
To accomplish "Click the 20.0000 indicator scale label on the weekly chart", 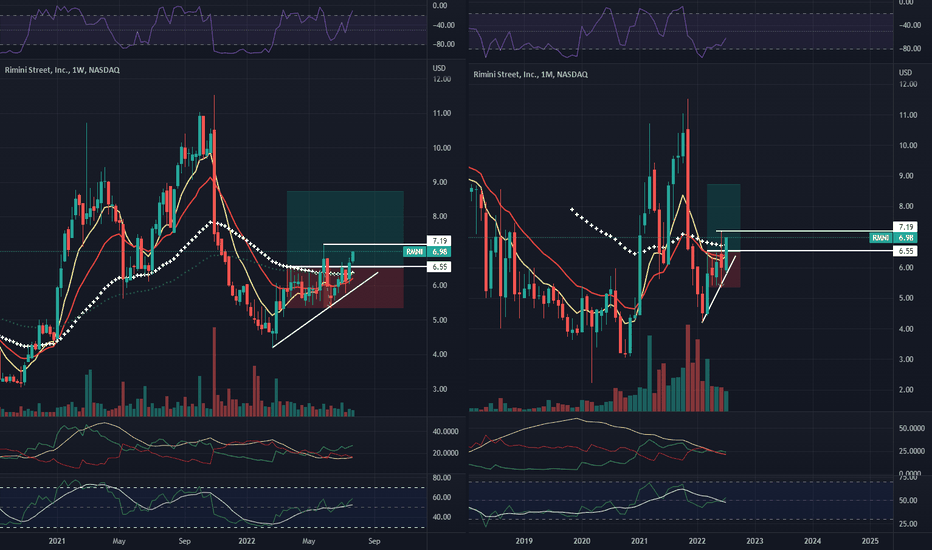I will point(445,453).
